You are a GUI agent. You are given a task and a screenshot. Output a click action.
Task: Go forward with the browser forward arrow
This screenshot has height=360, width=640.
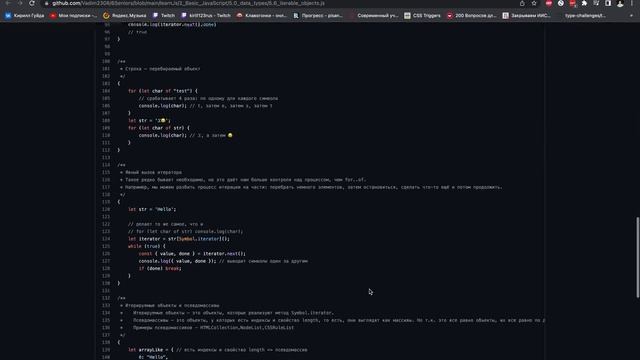[x=20, y=3]
